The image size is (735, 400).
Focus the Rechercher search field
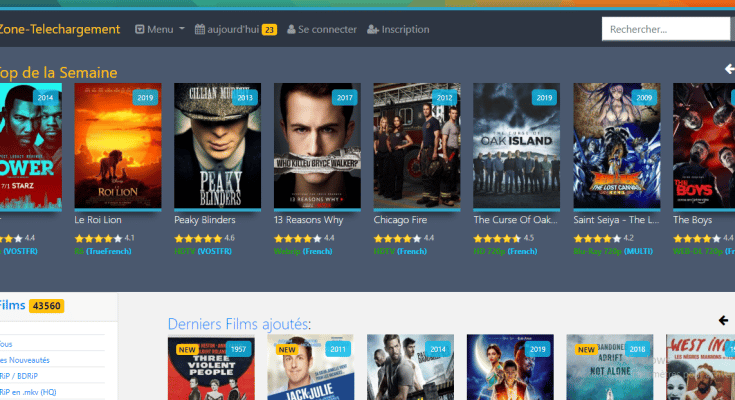pos(666,29)
